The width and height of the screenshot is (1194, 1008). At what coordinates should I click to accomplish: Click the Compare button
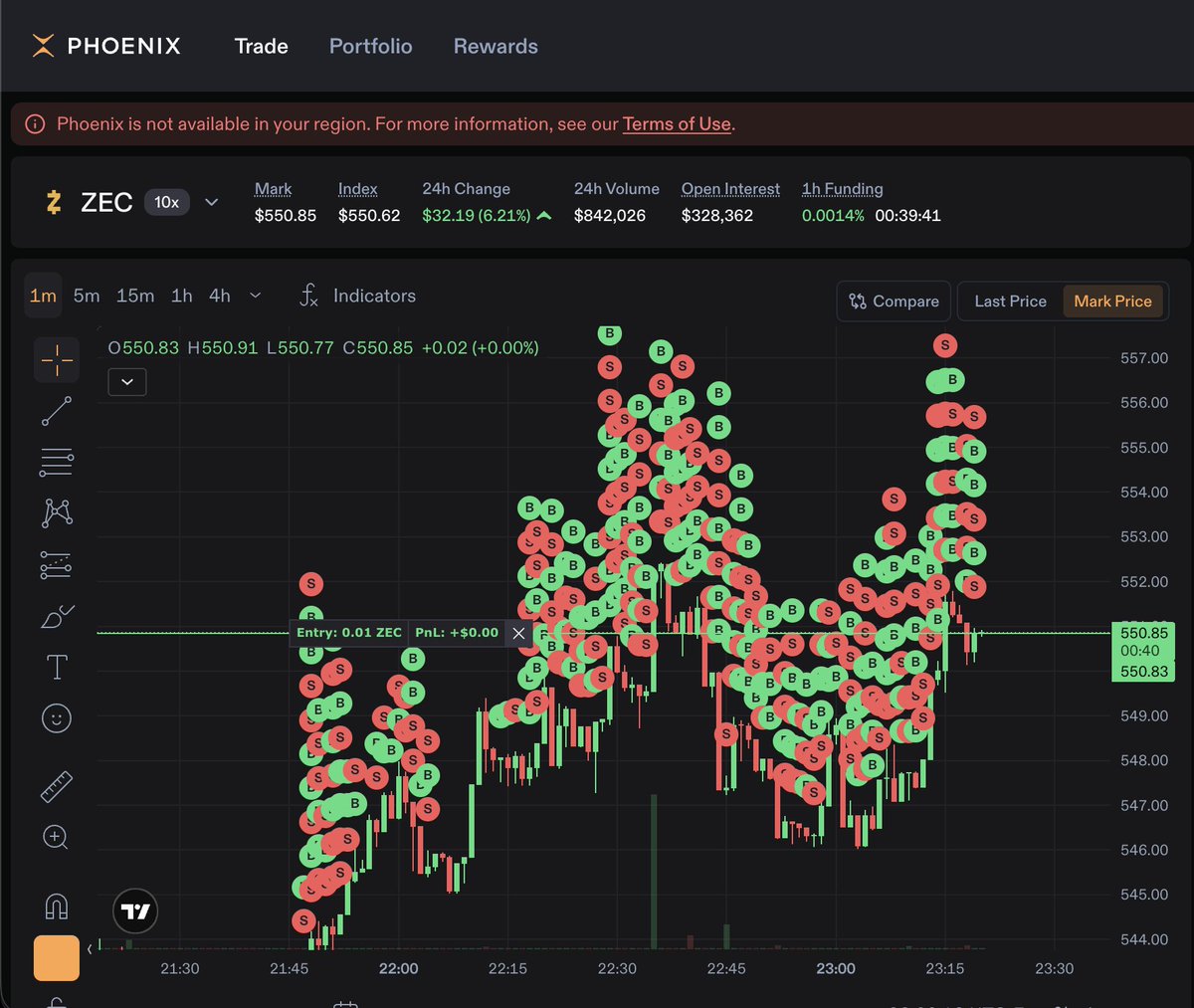pyautogui.click(x=894, y=302)
